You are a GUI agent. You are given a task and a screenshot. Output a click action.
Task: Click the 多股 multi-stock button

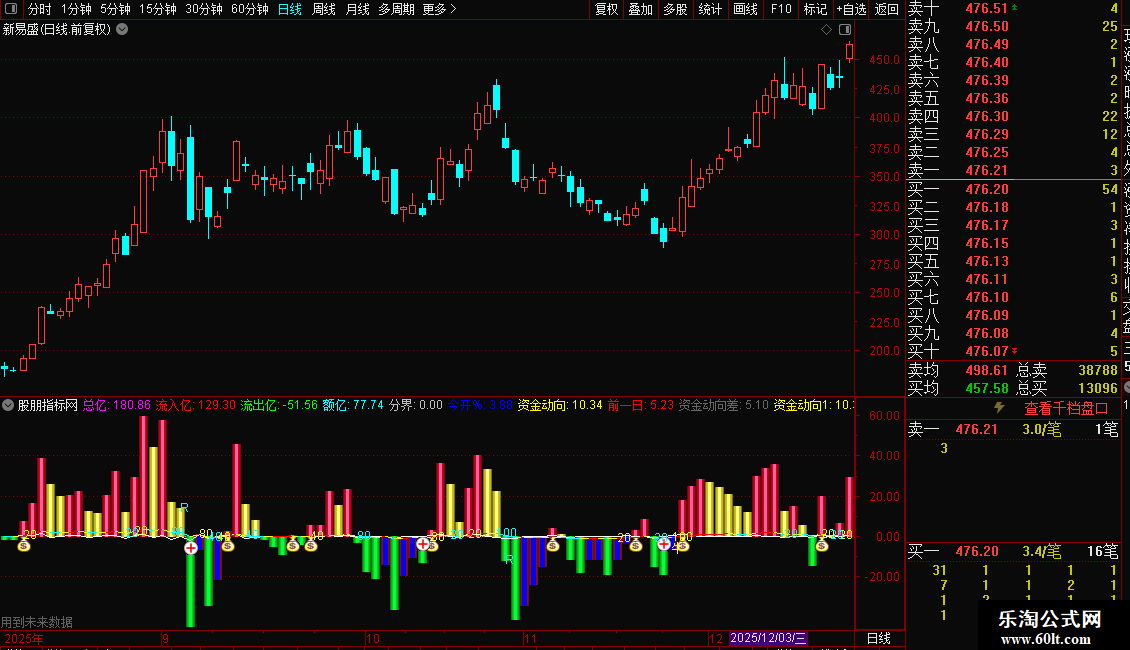point(675,9)
